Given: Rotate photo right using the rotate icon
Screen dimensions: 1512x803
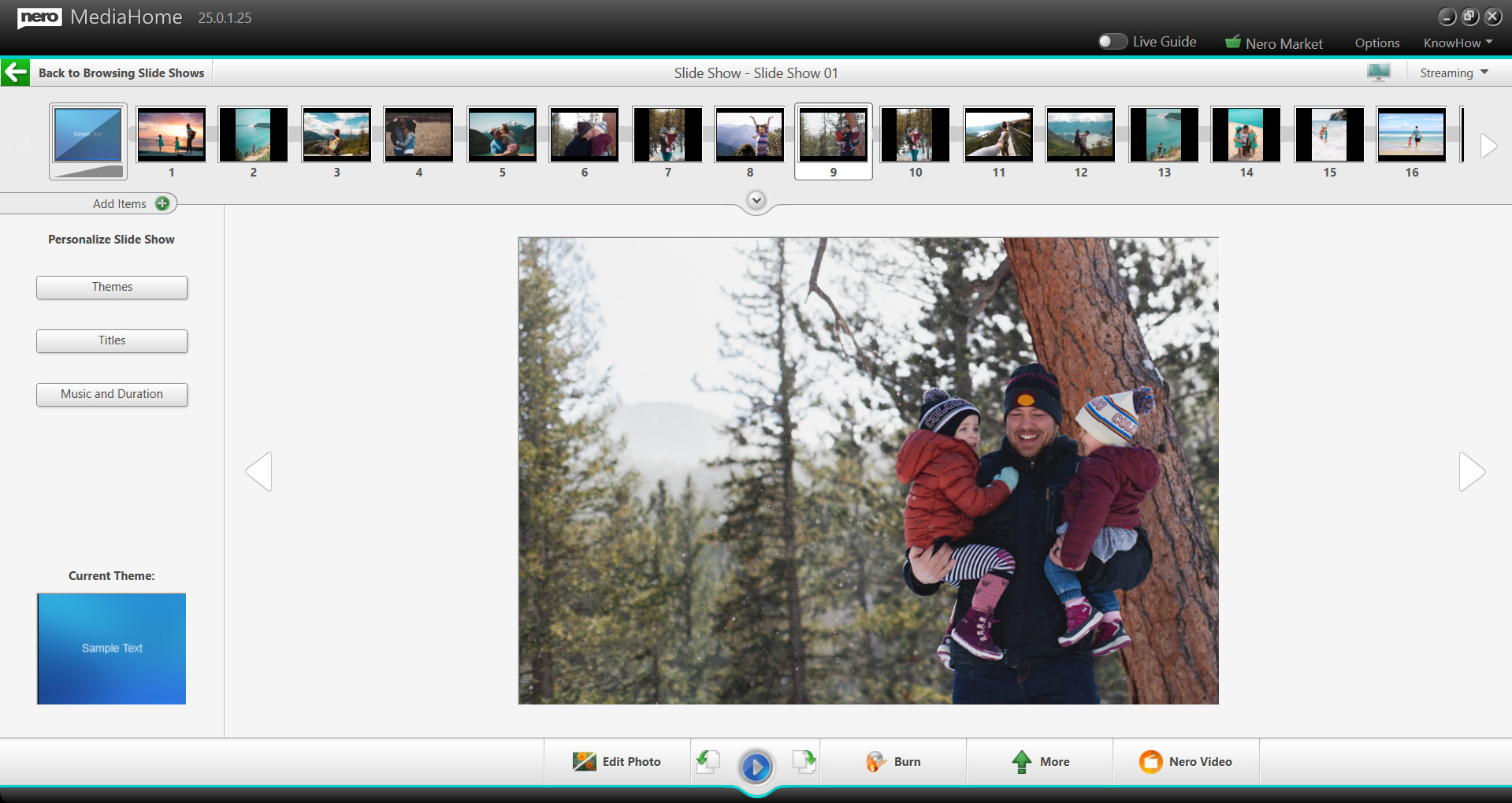Looking at the screenshot, I should click(x=804, y=761).
